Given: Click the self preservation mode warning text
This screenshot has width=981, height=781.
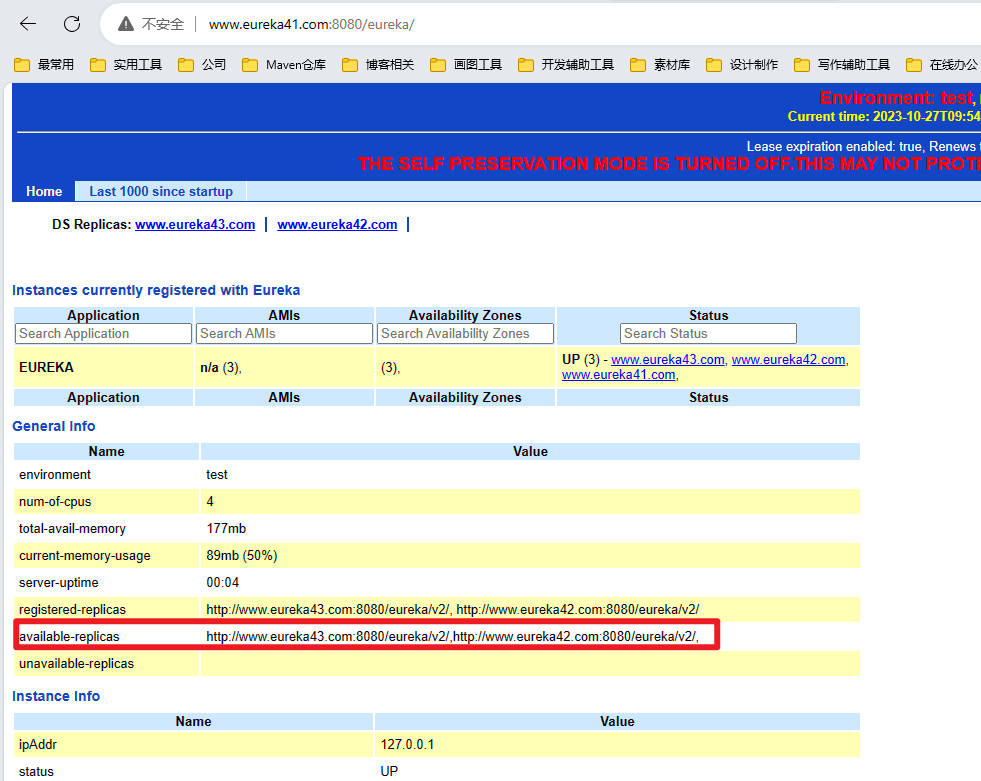Looking at the screenshot, I should [669, 164].
